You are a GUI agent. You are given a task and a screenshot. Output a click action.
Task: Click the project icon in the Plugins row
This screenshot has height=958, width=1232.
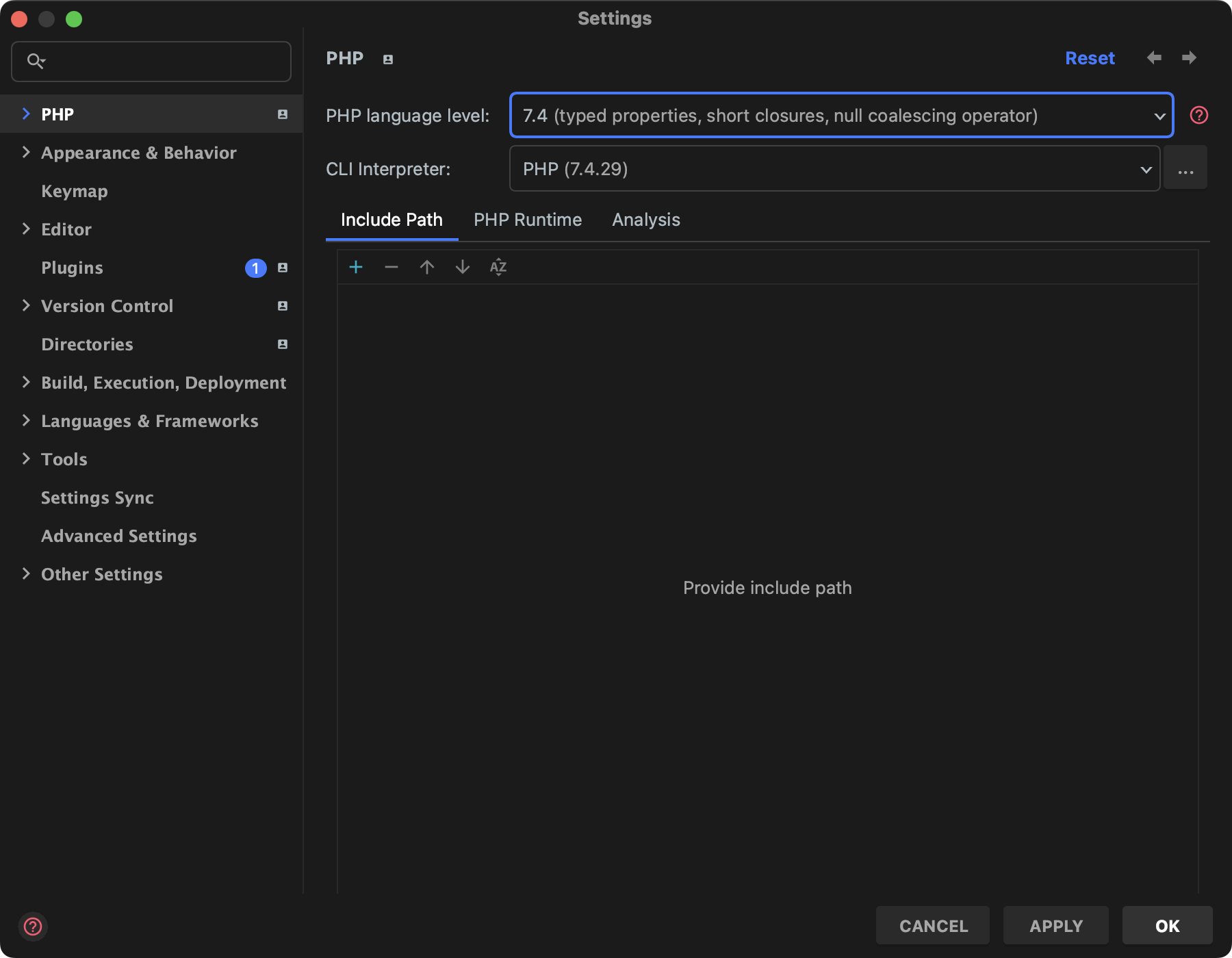283,268
